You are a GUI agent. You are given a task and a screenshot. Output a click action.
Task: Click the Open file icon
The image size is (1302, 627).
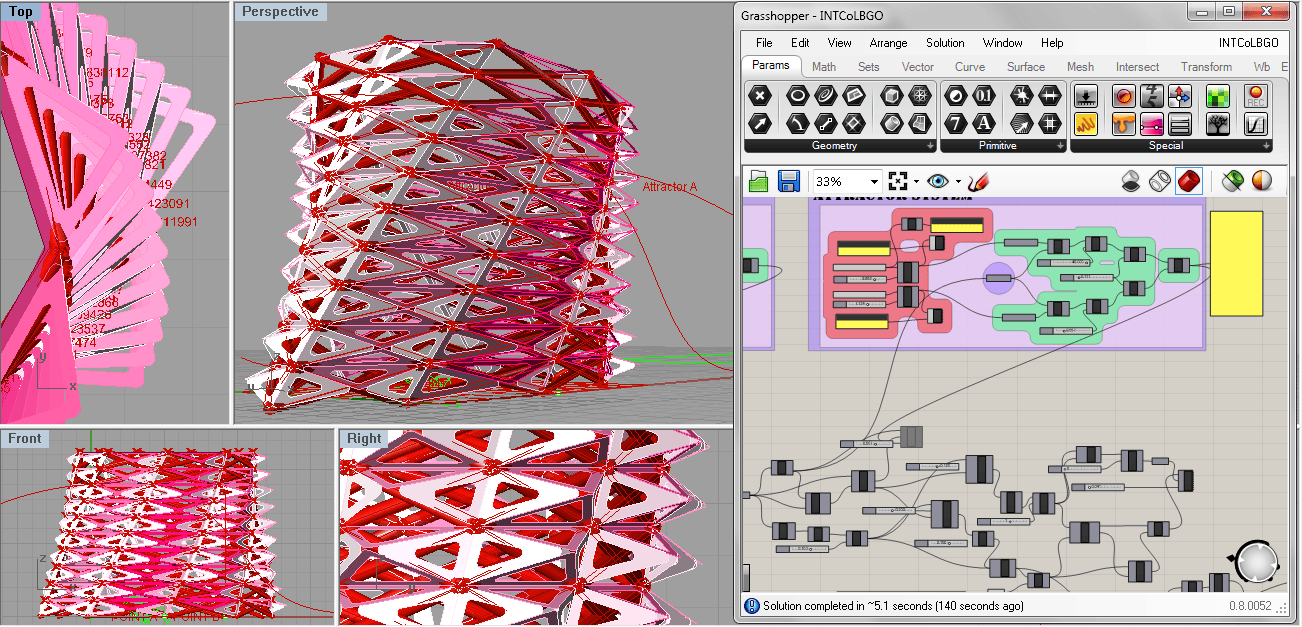759,181
